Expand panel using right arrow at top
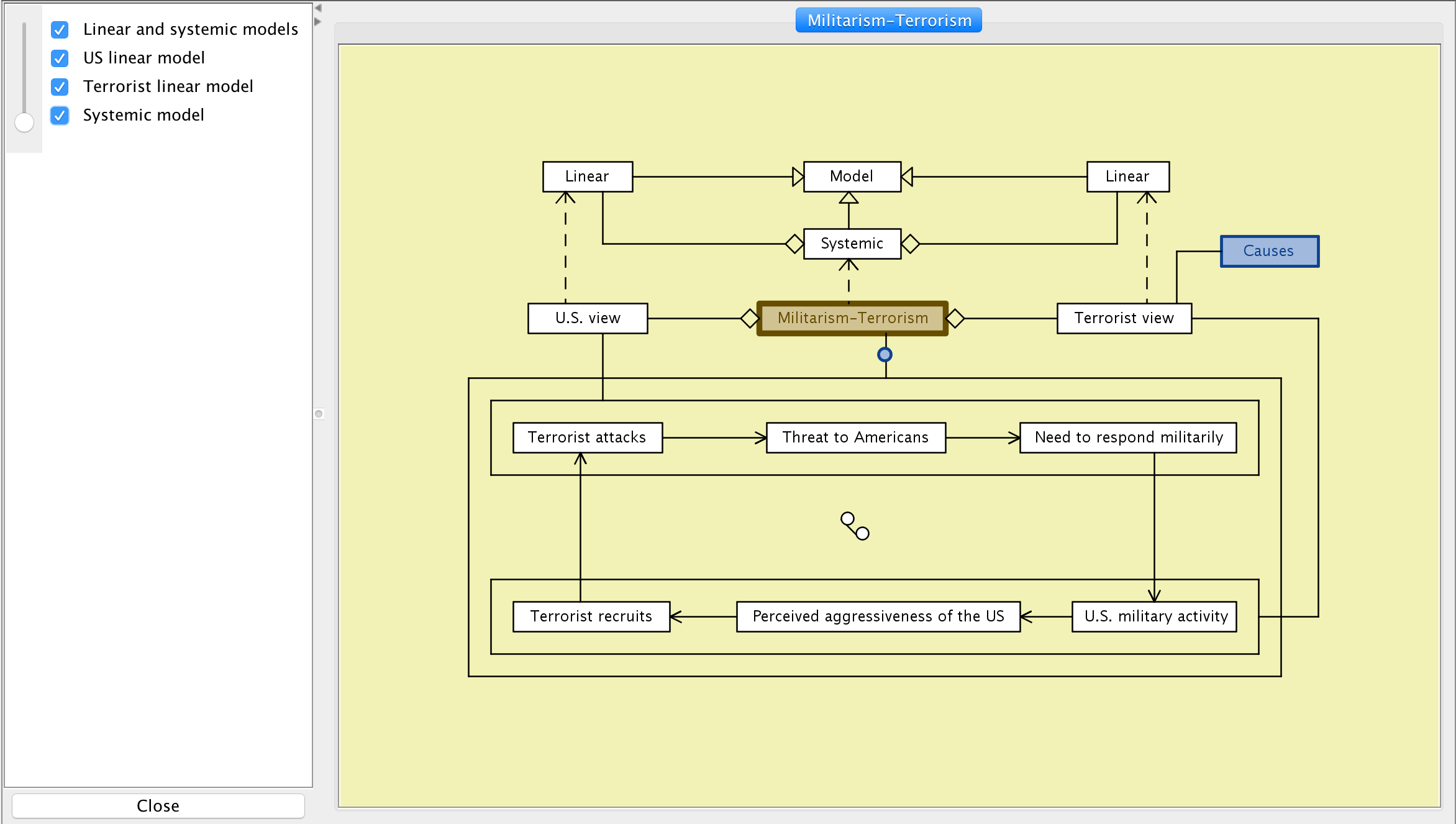This screenshot has height=824, width=1456. tap(318, 22)
